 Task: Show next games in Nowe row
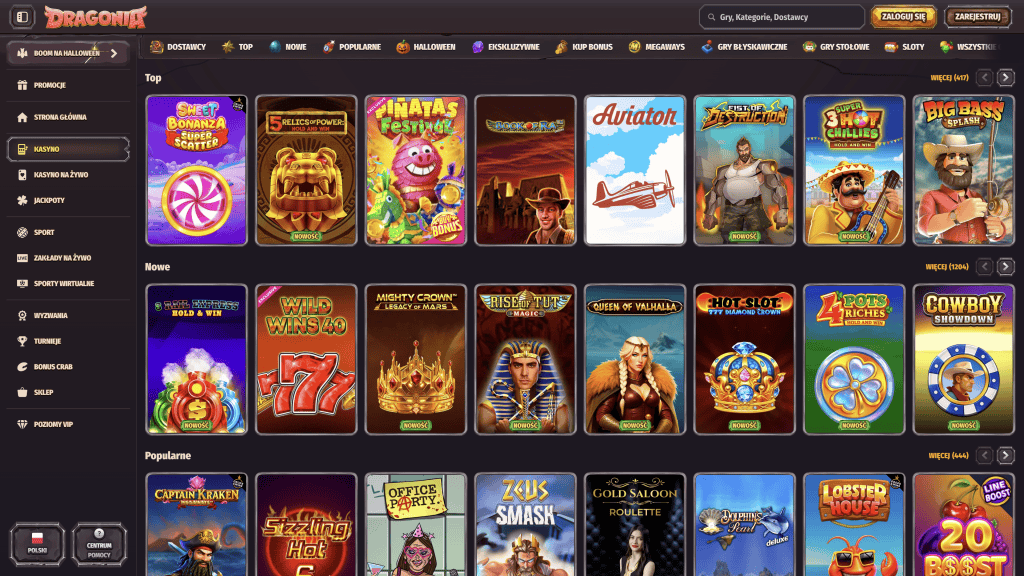tap(1006, 267)
